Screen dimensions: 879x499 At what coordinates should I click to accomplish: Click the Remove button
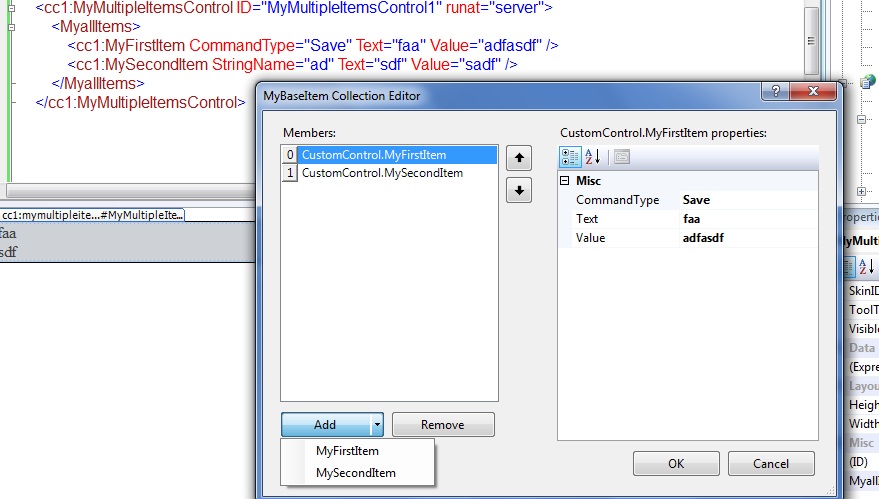443,424
